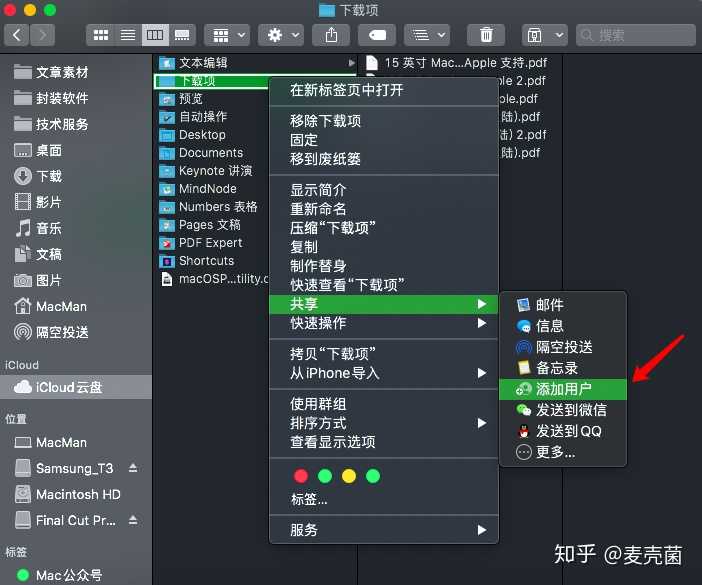702x585 pixels.
Task: Select 音乐 in the sidebar
Action: tap(38, 228)
